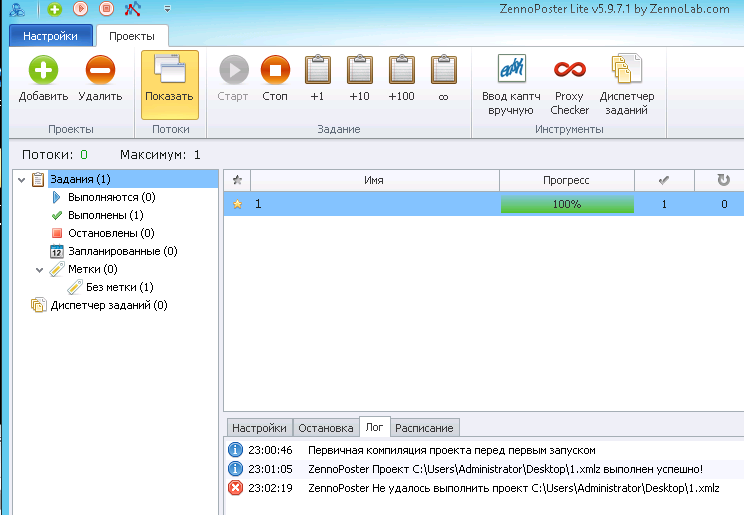Add +10 executions to the task
The image size is (744, 515).
coord(359,79)
